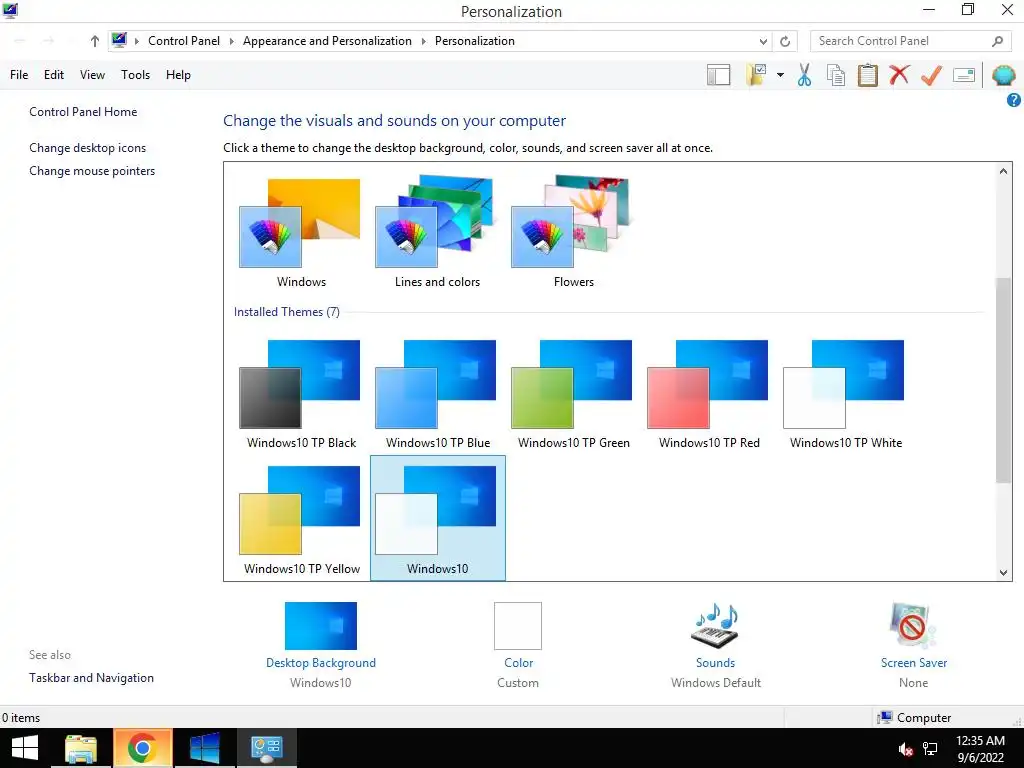1024x768 pixels.
Task: Expand the arrow after Control Panel breadcrumb
Action: pyautogui.click(x=231, y=41)
